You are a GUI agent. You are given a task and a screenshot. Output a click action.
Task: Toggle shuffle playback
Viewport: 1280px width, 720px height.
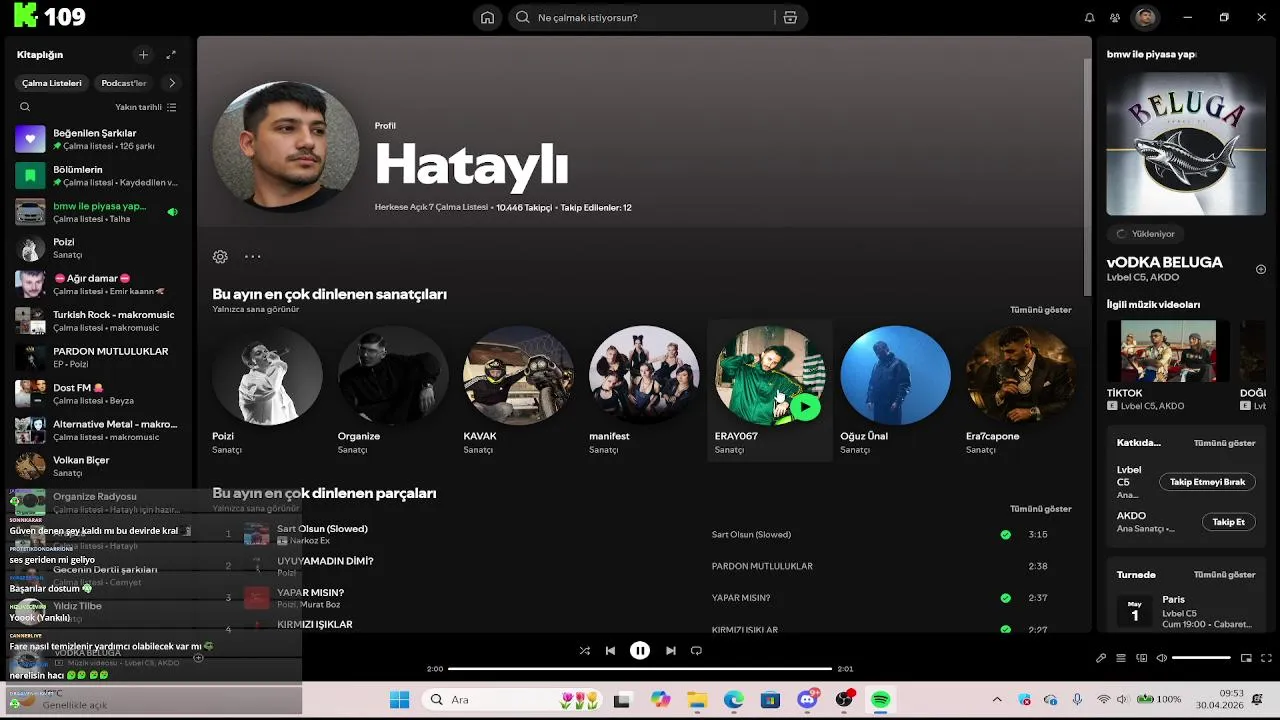click(584, 651)
